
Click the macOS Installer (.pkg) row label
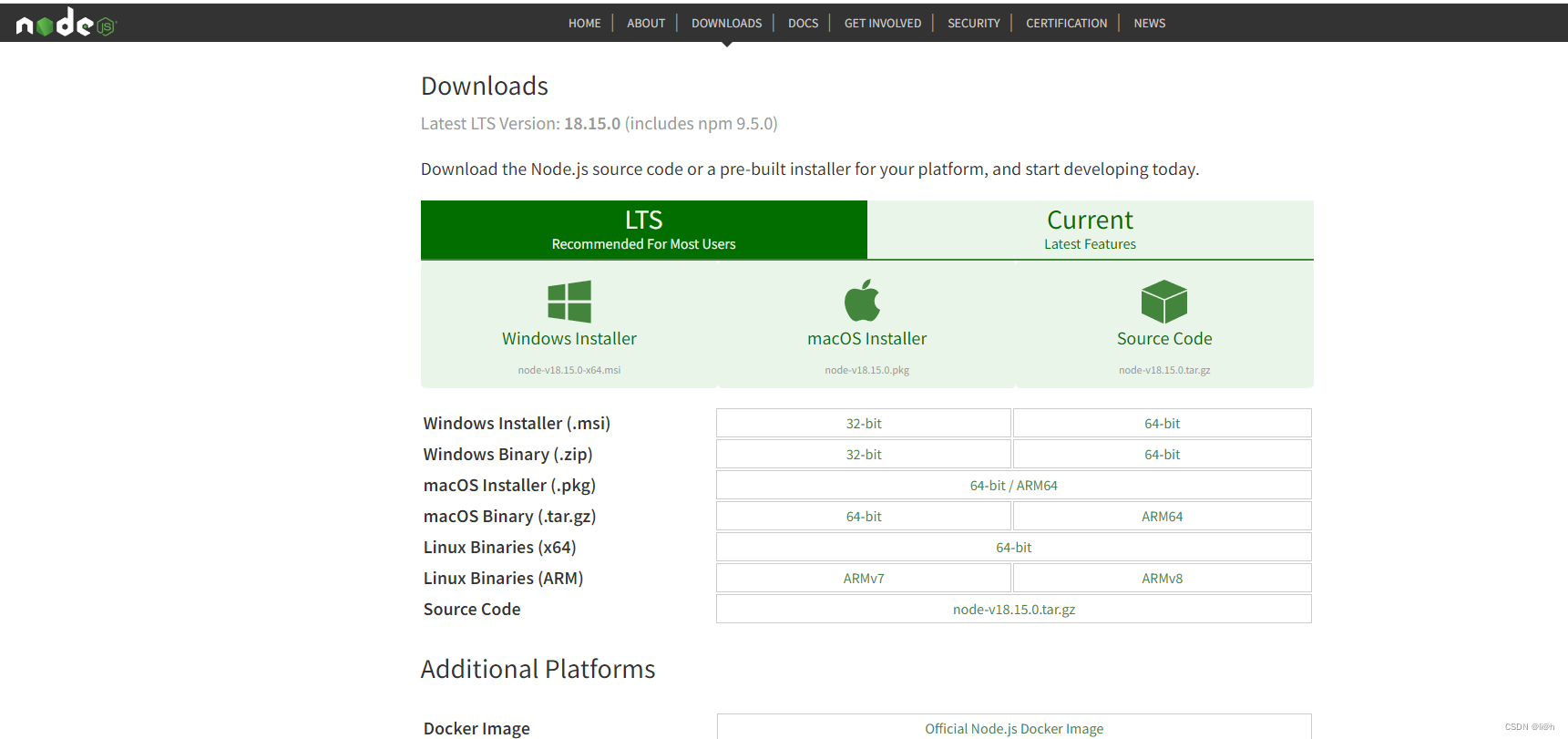(x=509, y=485)
